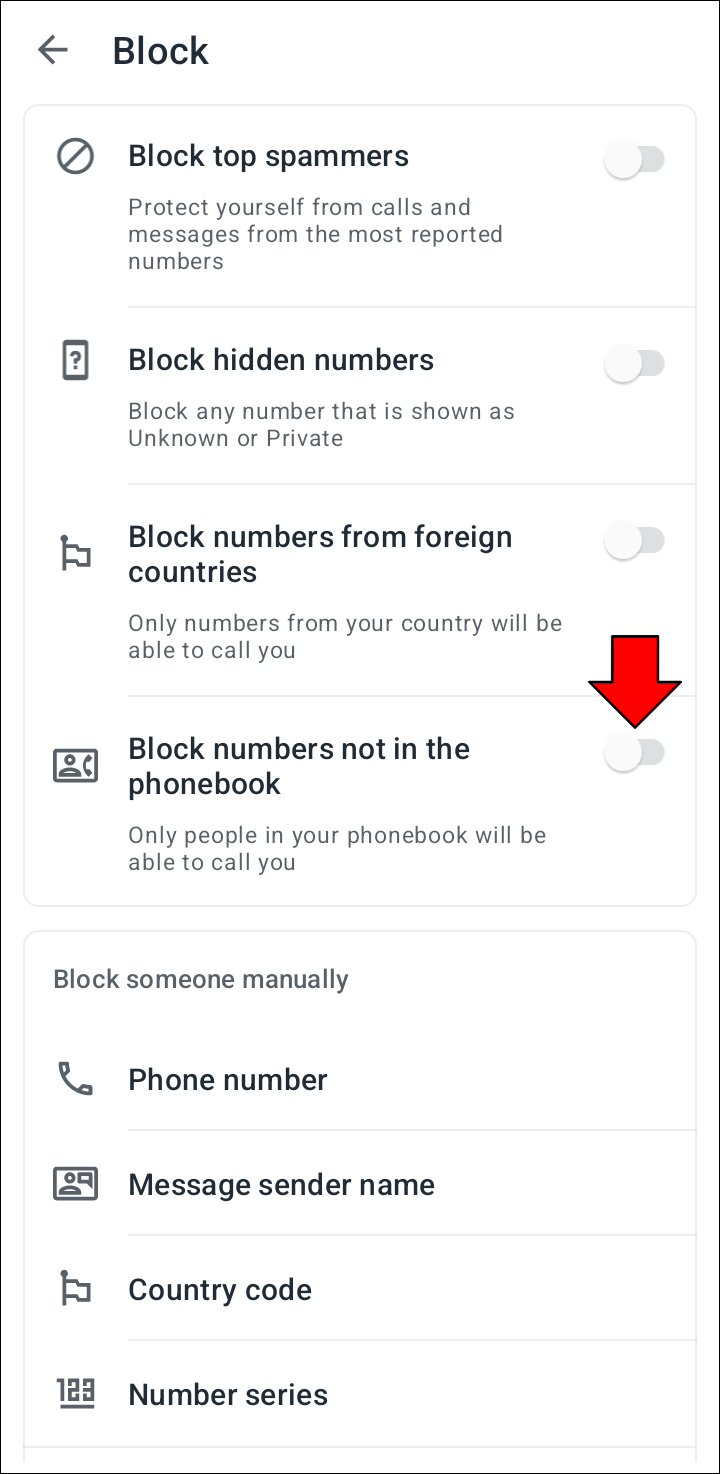This screenshot has height=1474, width=720.
Task: Tap the foreign countries flag icon
Action: pos(75,554)
